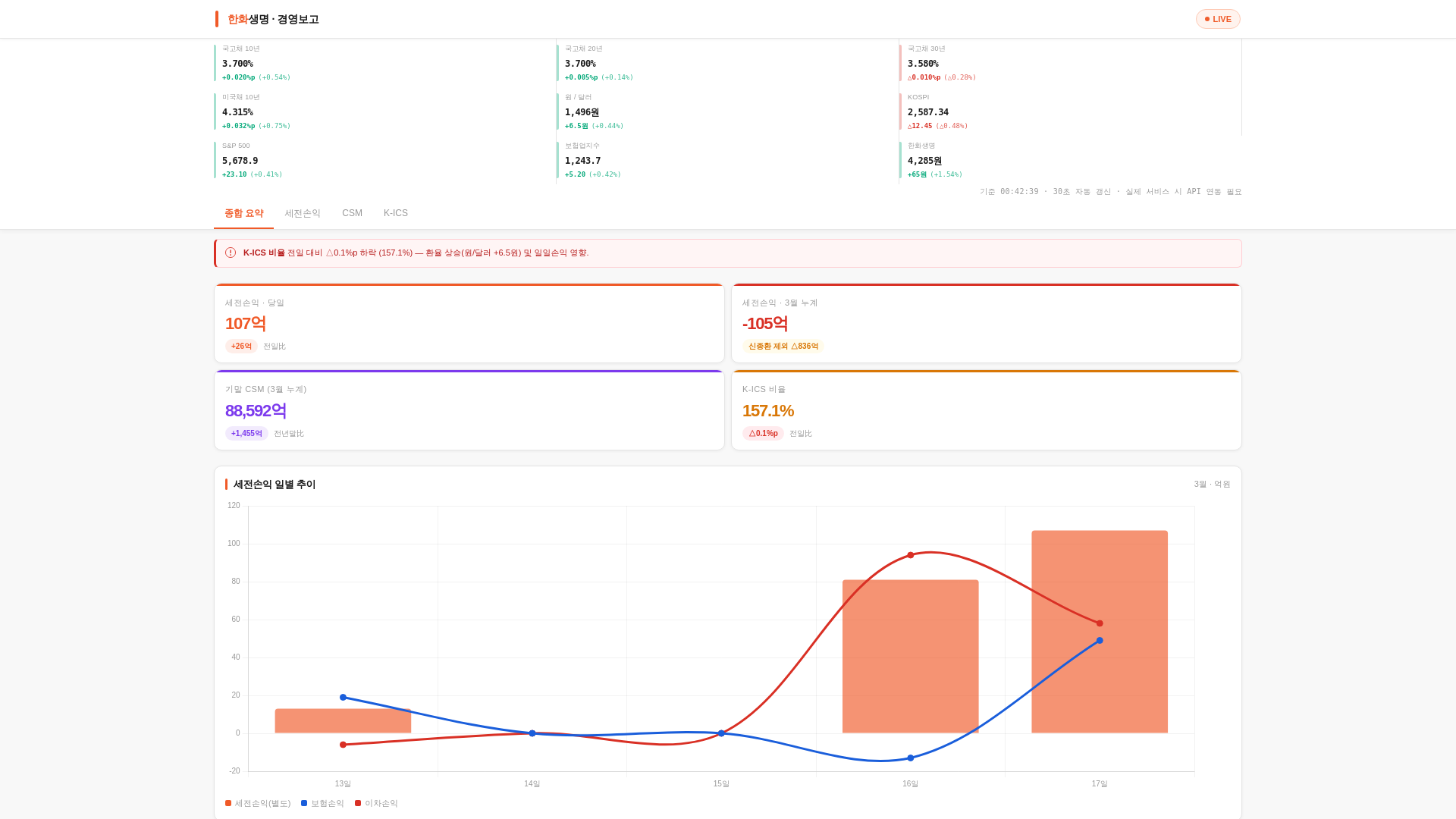
Task: Click the 3월 · 억원 chart unit label
Action: pyautogui.click(x=1213, y=485)
